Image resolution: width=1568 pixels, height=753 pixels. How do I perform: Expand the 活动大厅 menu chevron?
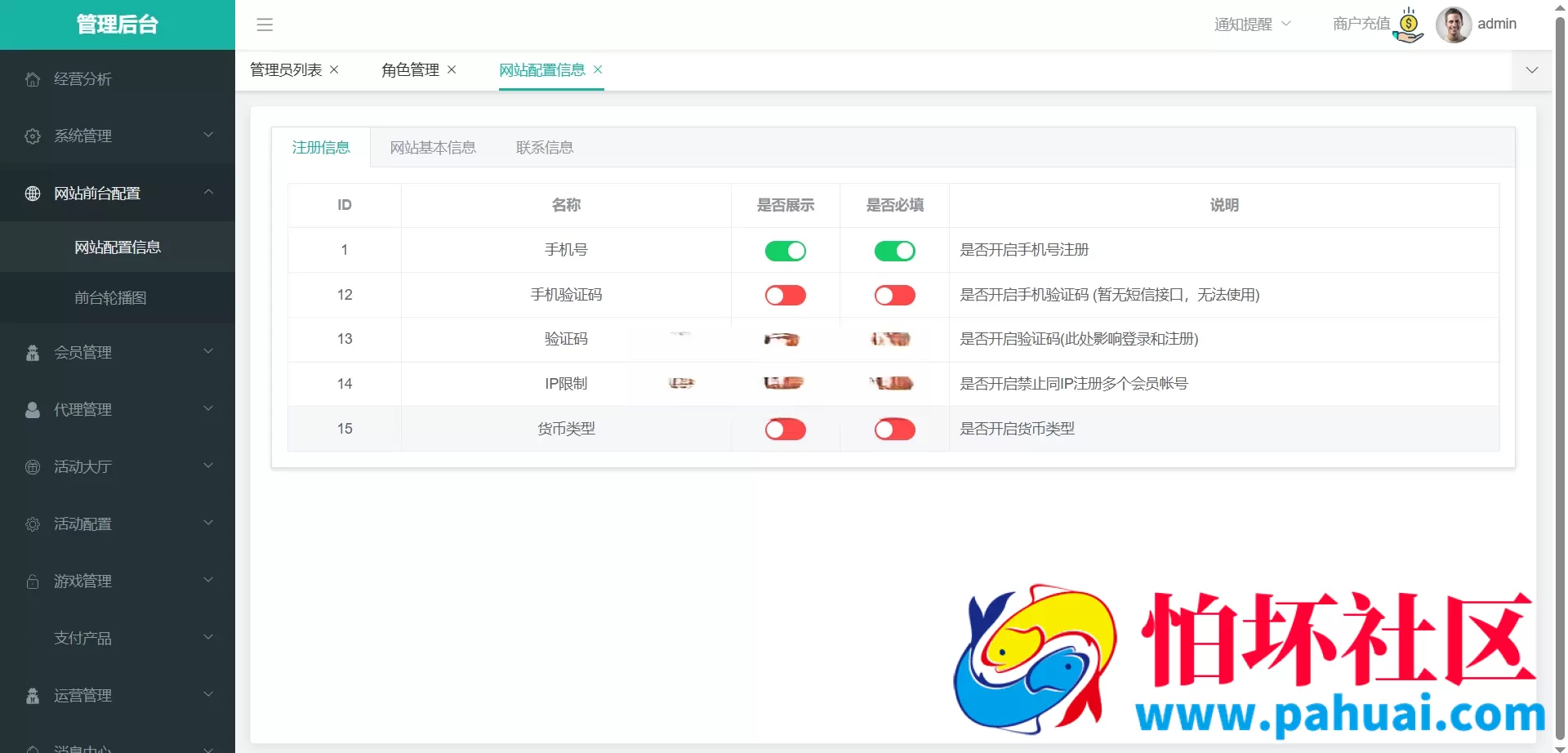click(x=208, y=466)
